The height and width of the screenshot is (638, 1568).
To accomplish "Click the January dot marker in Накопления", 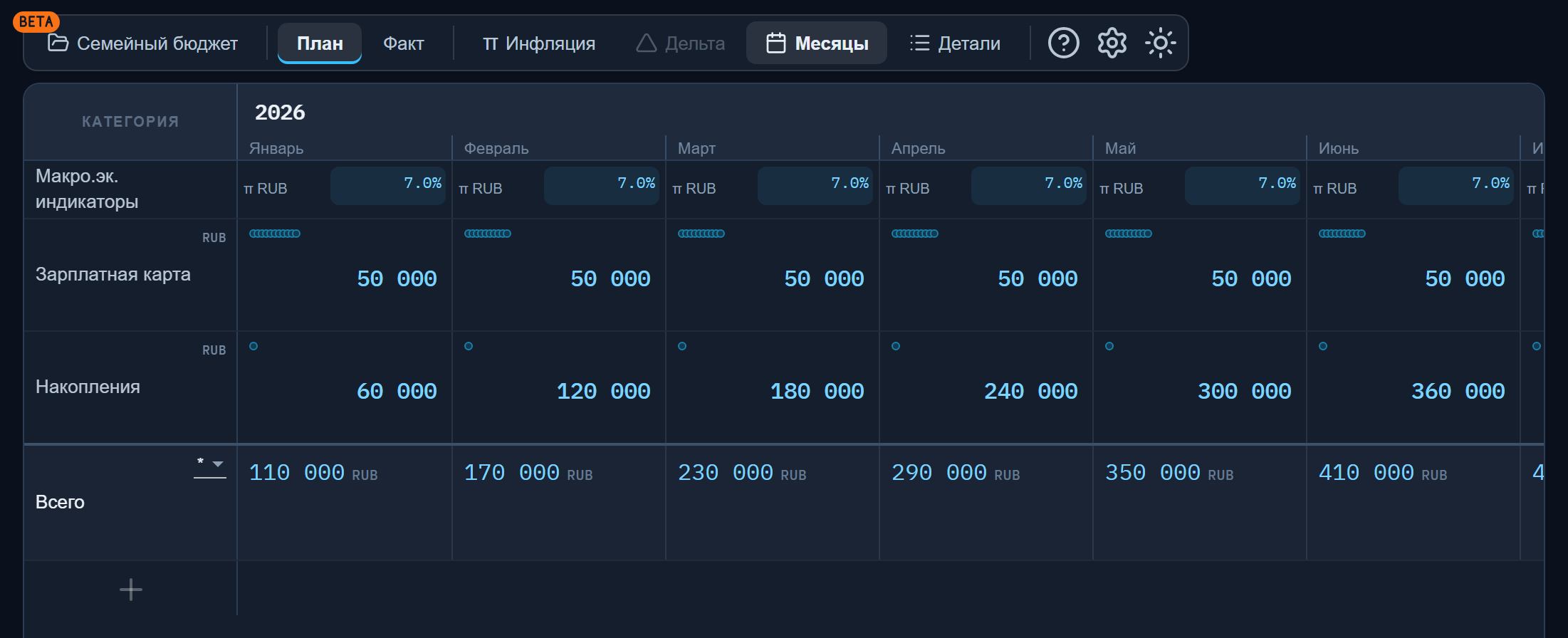I will [x=254, y=346].
